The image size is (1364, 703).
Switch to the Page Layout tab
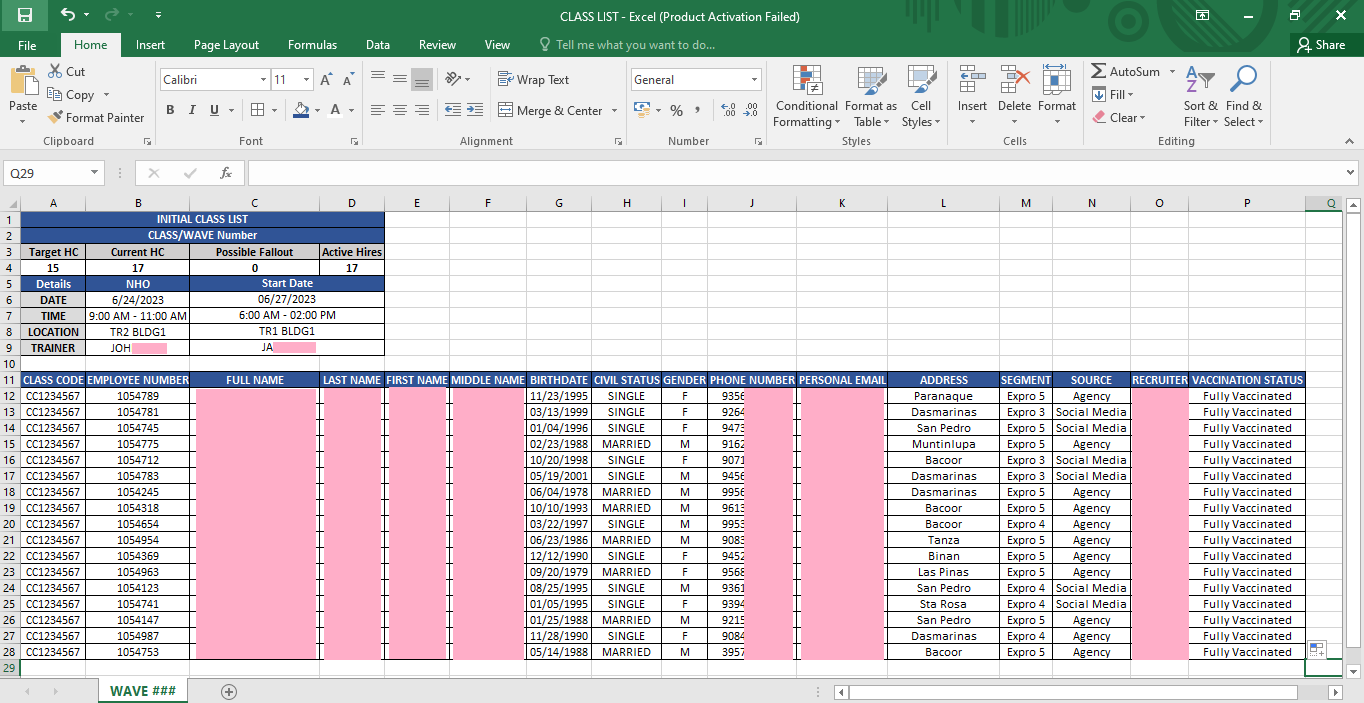tap(226, 45)
